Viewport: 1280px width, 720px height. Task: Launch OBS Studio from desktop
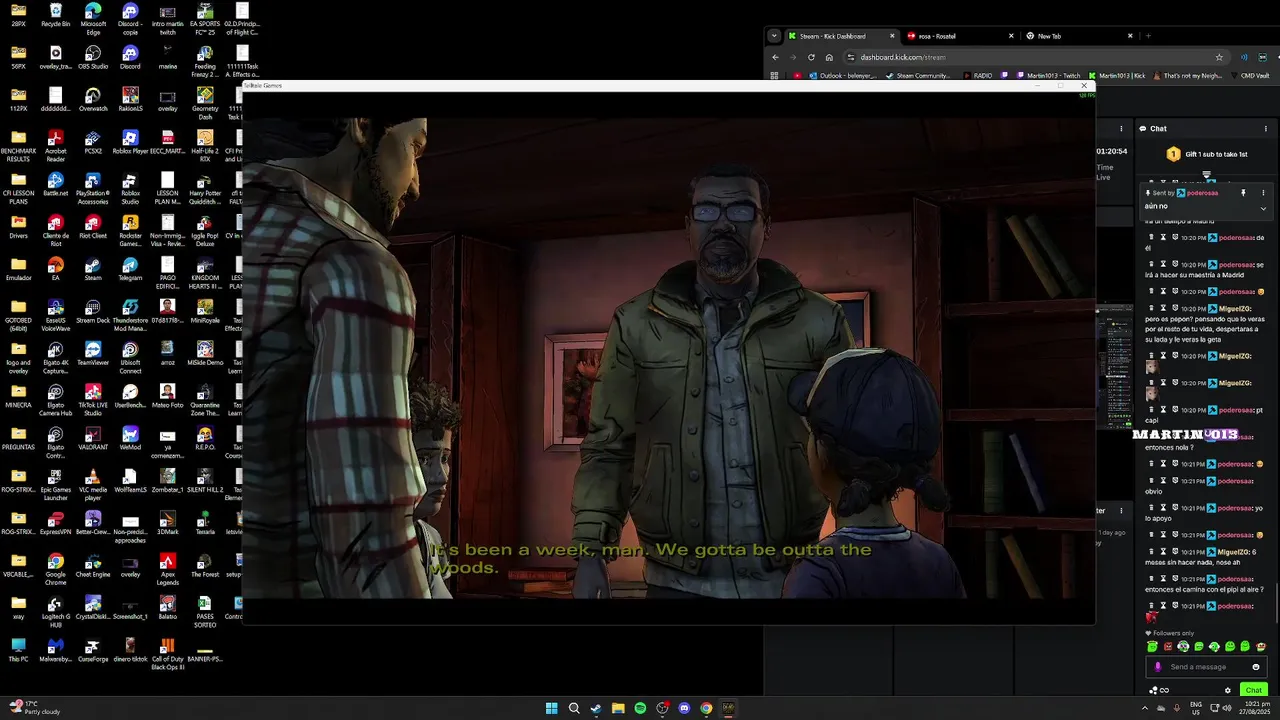click(93, 57)
